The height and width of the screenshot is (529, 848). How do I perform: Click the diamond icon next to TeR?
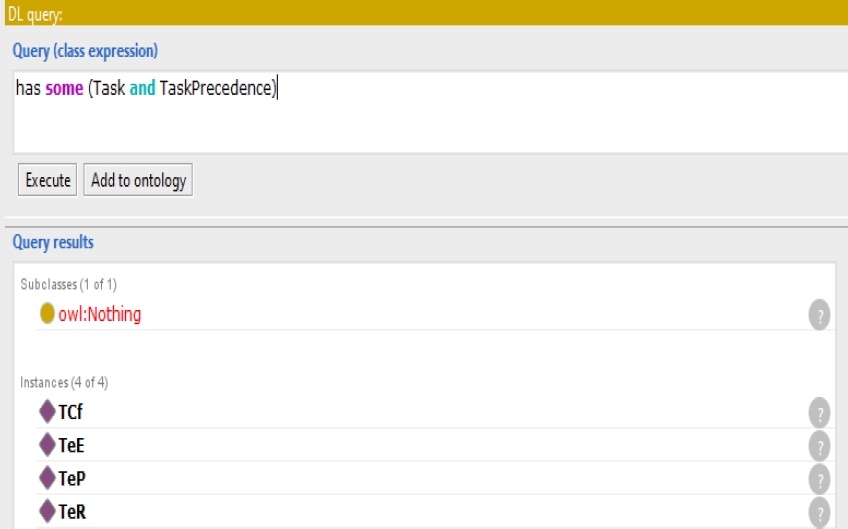click(47, 511)
